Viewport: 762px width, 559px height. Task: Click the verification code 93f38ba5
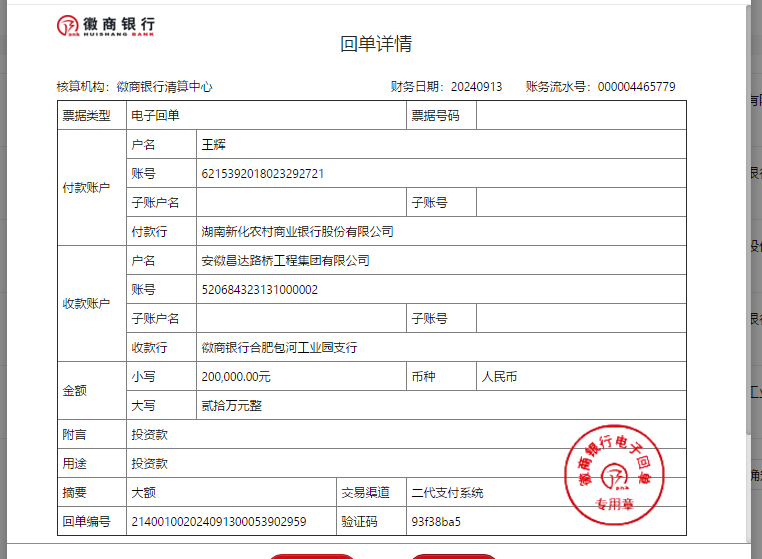tap(436, 522)
